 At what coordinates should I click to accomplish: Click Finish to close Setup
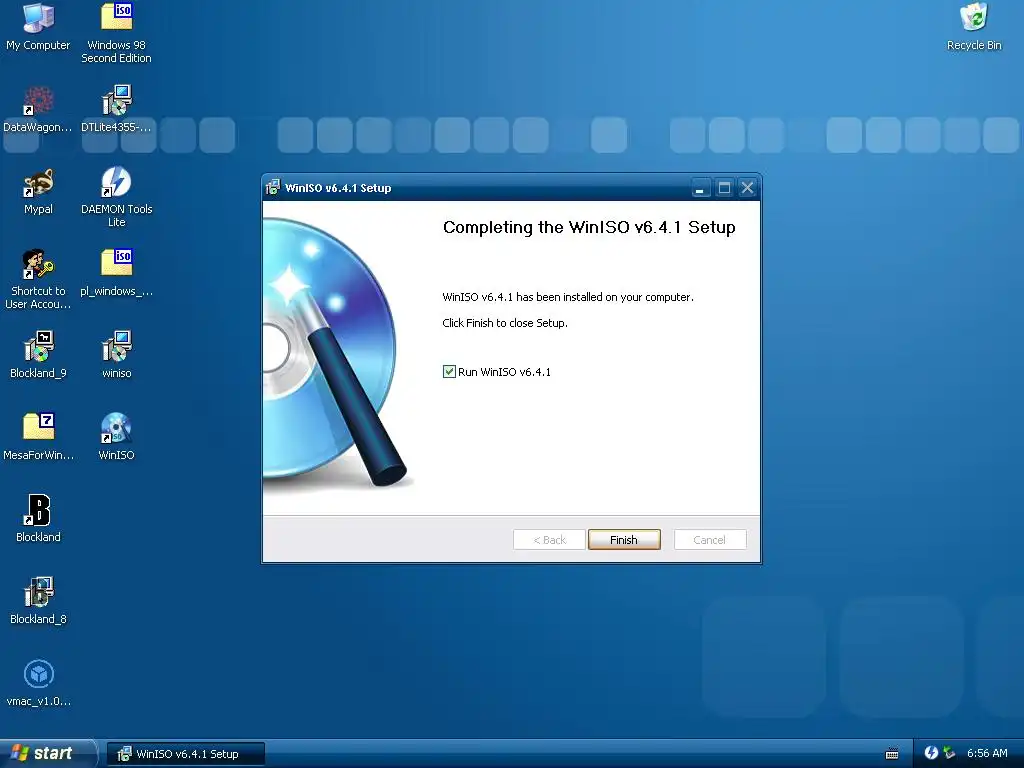click(624, 539)
